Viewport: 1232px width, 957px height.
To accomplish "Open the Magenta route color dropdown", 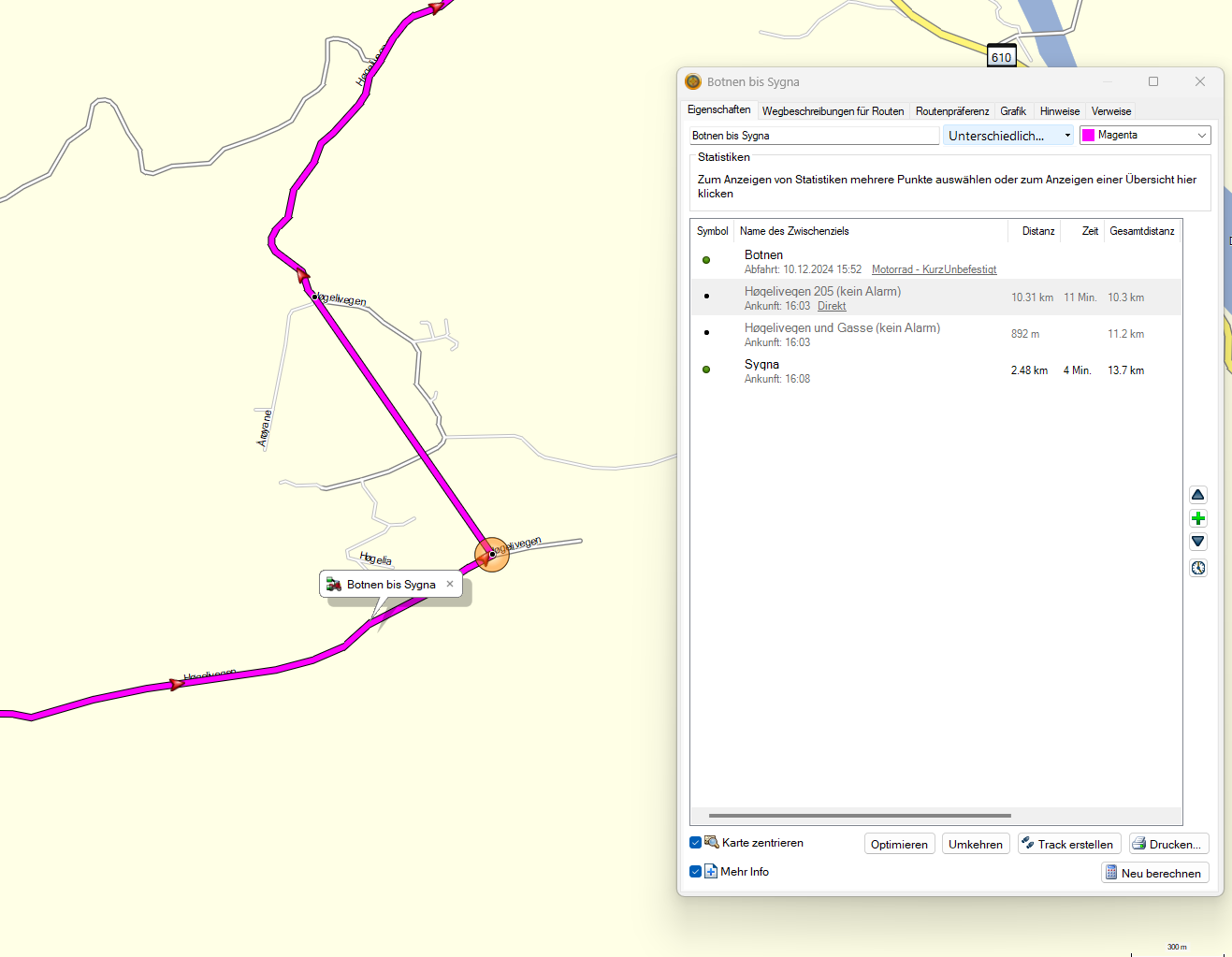I will 1144,136.
